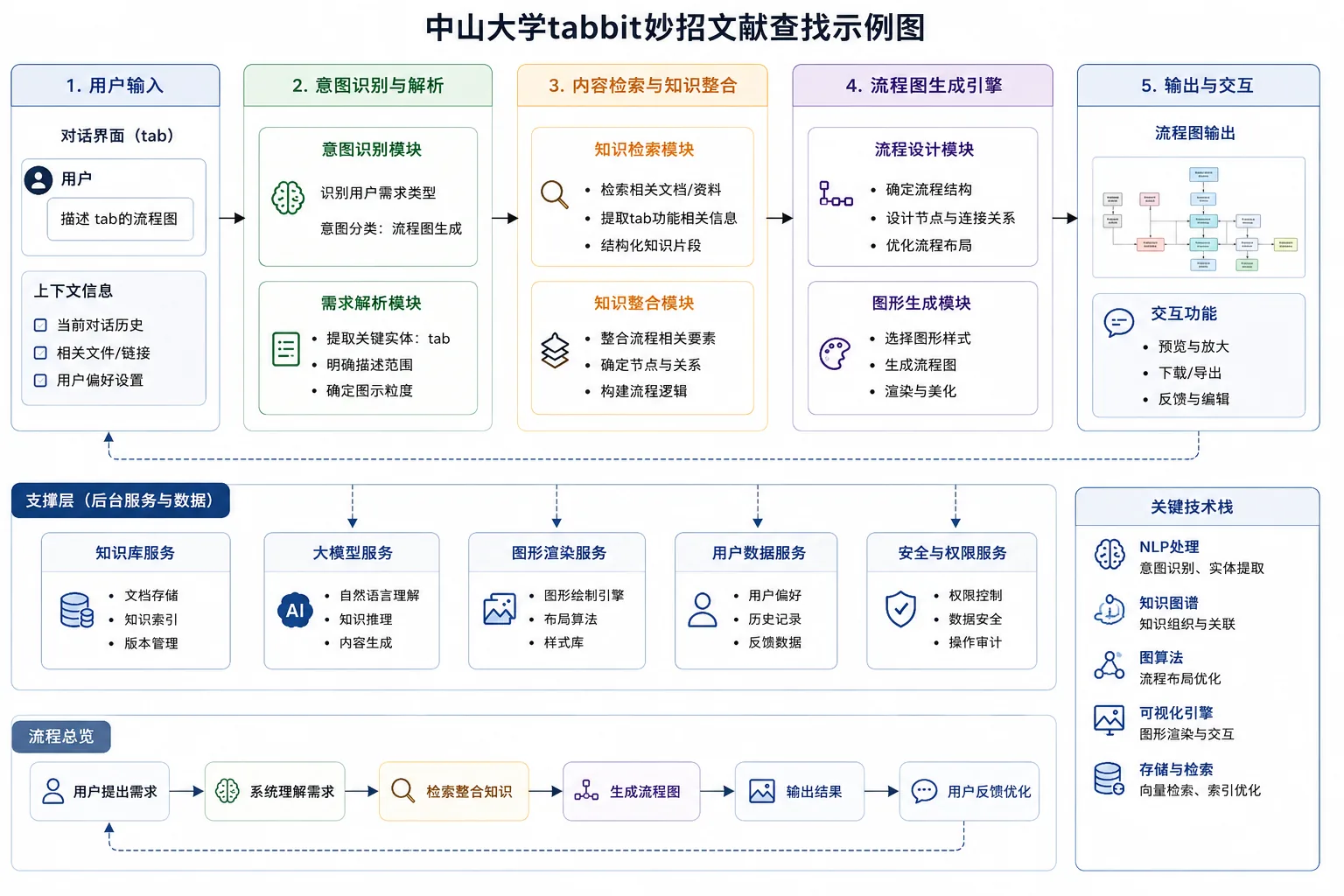The image size is (1344, 896).
Task: Click the brain icon in 意图识别模块
Action: 288,198
